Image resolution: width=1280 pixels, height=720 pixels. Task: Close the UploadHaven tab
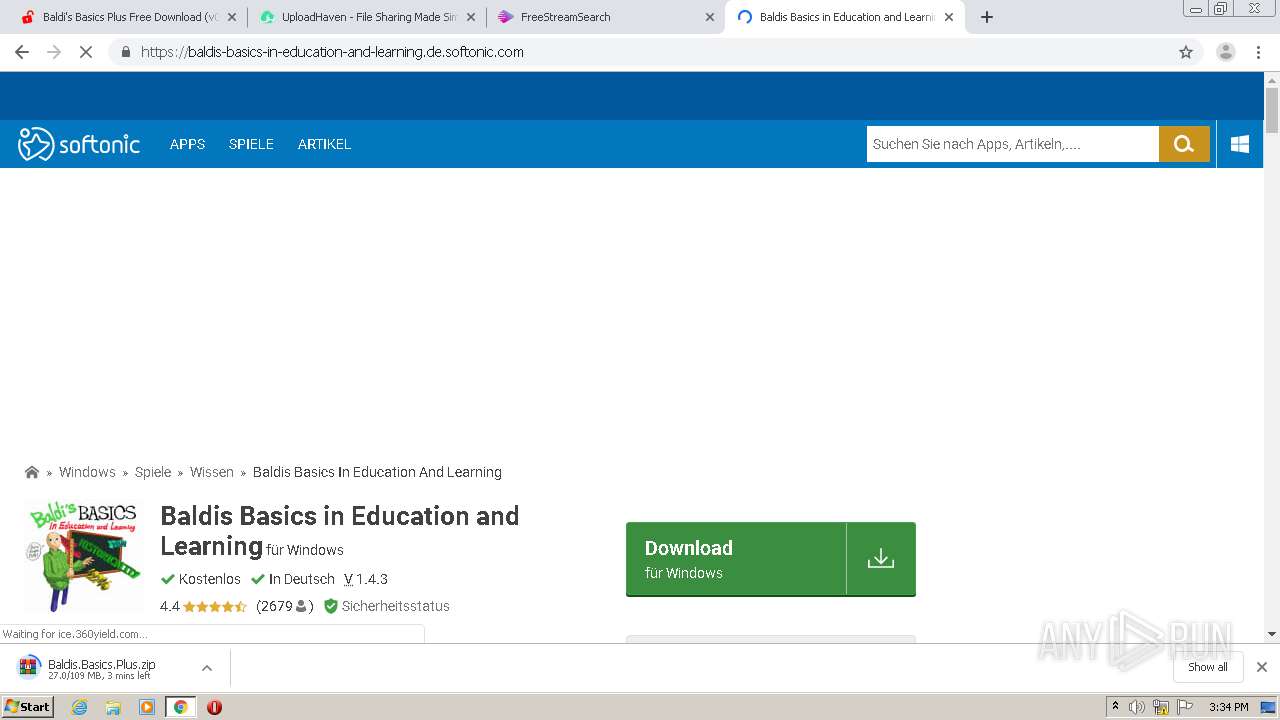[471, 17]
